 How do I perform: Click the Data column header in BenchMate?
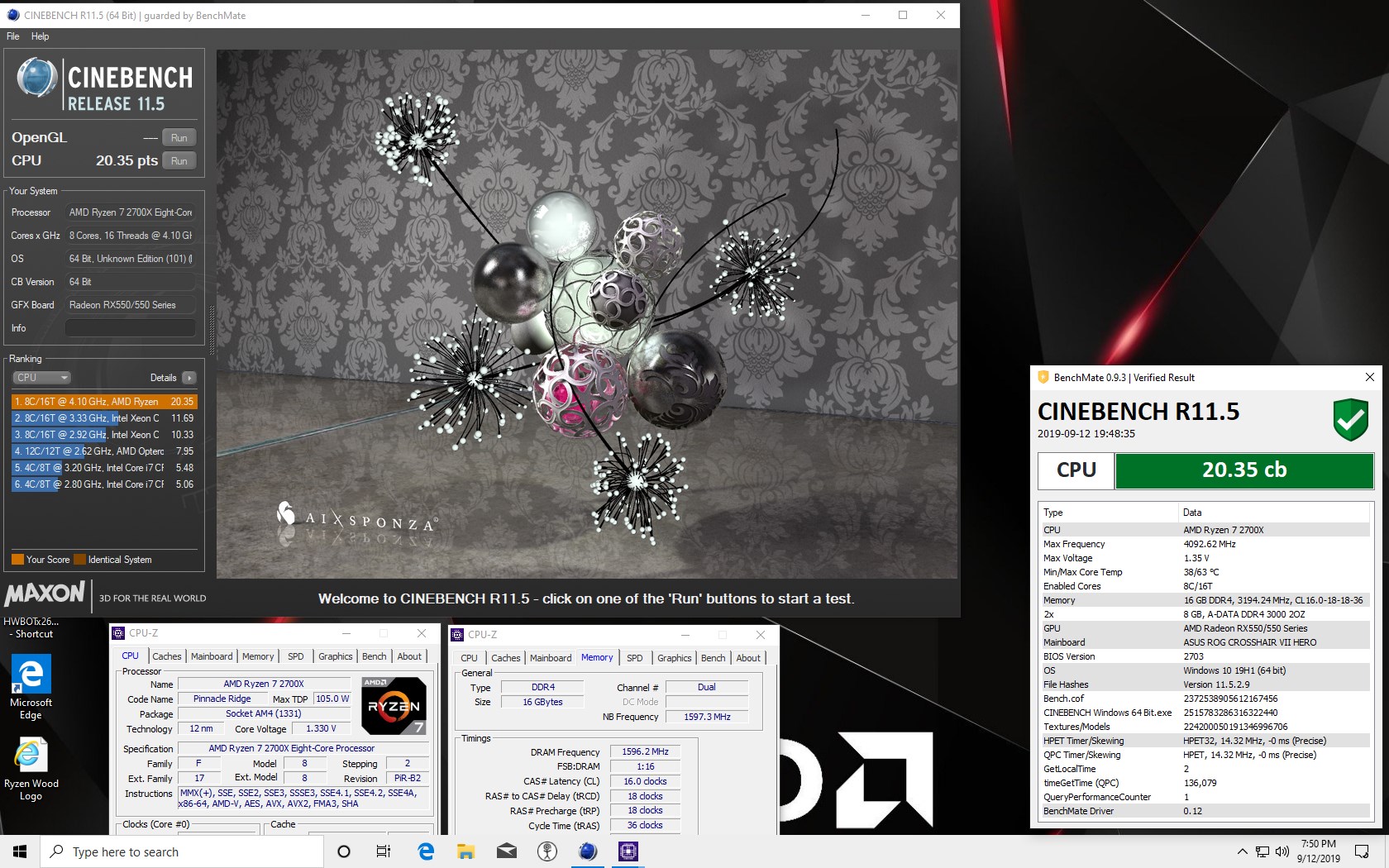[x=1274, y=513]
